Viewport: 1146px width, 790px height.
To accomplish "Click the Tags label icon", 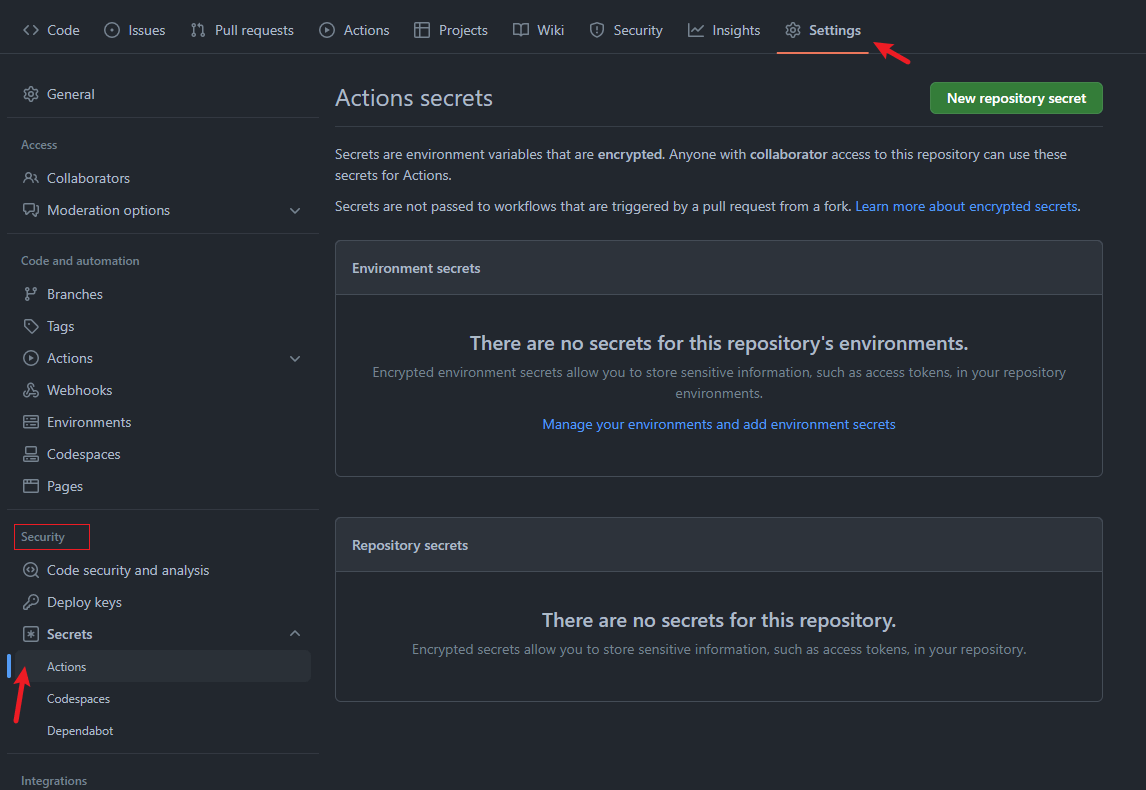I will (x=31, y=326).
